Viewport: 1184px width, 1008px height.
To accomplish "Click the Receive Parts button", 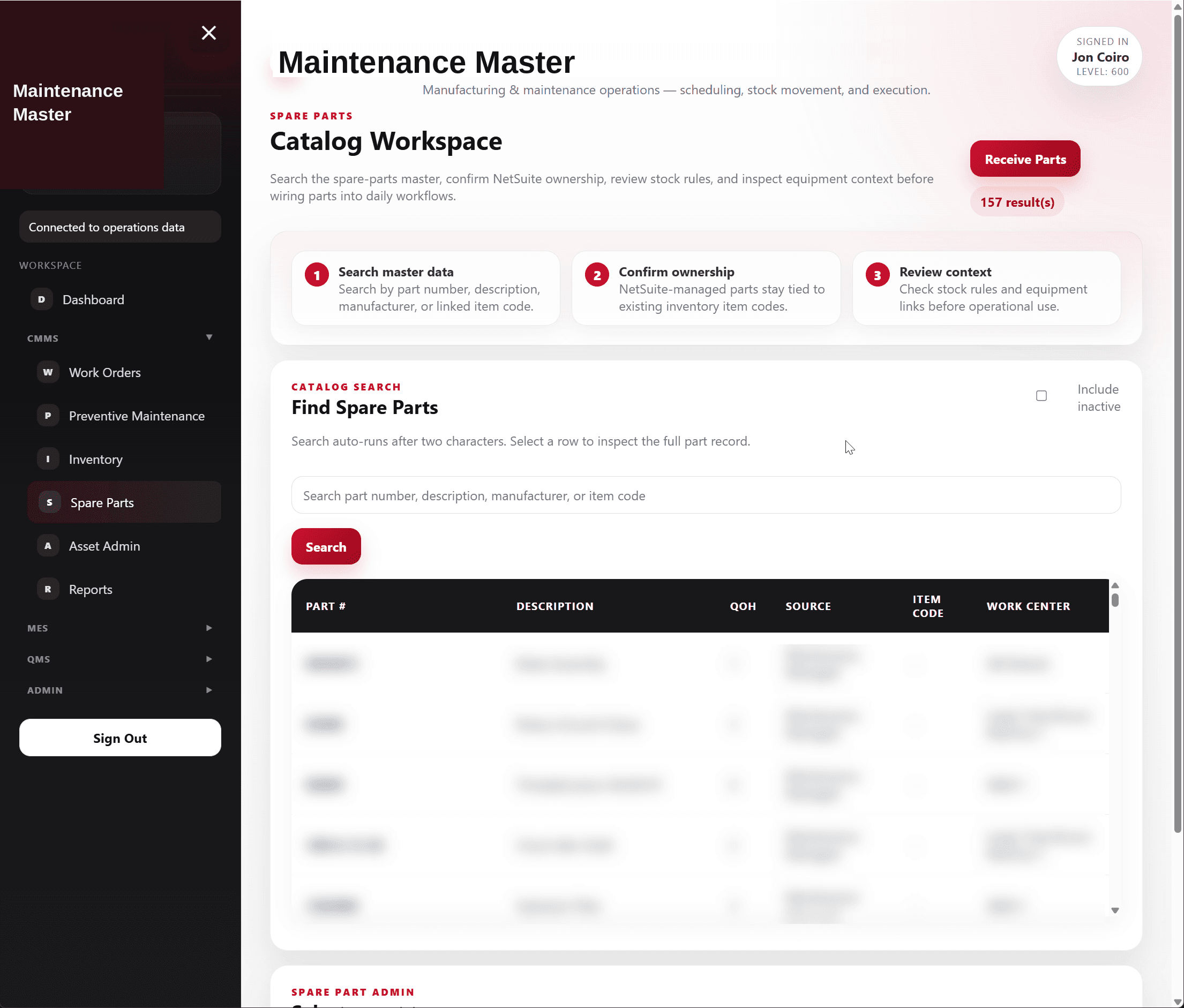I will pyautogui.click(x=1025, y=159).
